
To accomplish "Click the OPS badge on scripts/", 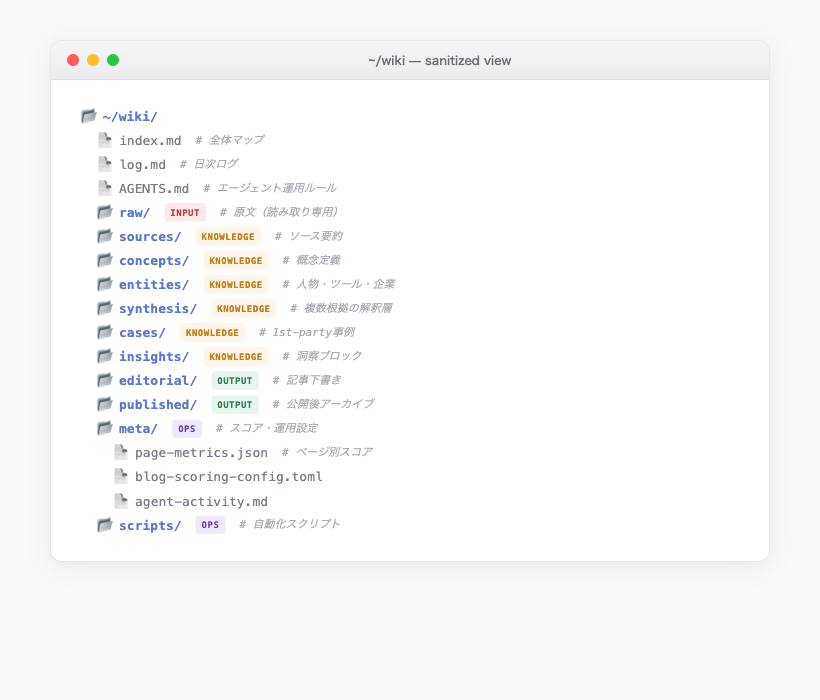I will pos(210,524).
